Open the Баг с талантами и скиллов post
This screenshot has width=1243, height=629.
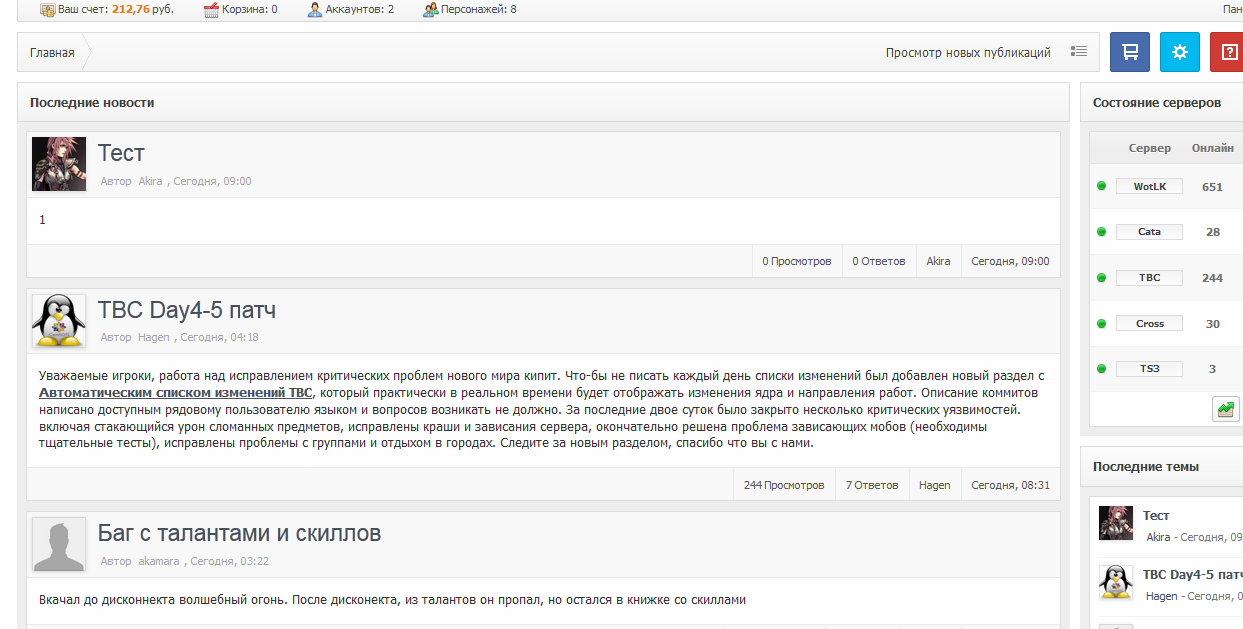click(x=239, y=533)
